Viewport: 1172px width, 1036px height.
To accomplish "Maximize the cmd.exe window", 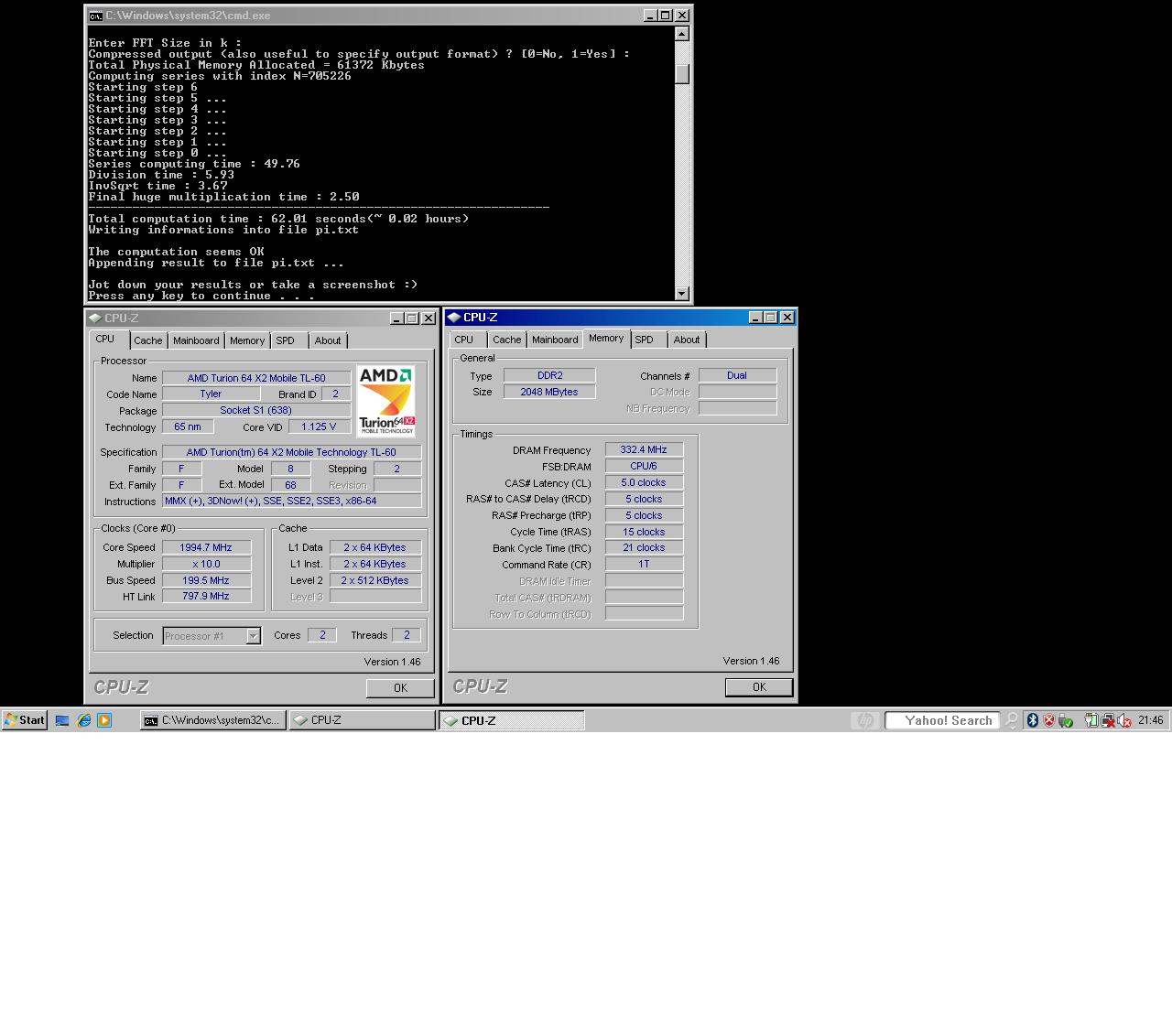I will 666,16.
